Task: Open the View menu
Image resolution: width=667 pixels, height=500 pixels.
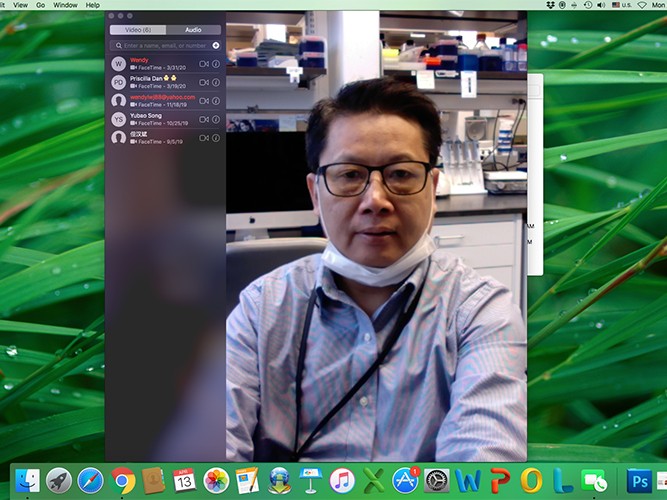Action: 20,5
